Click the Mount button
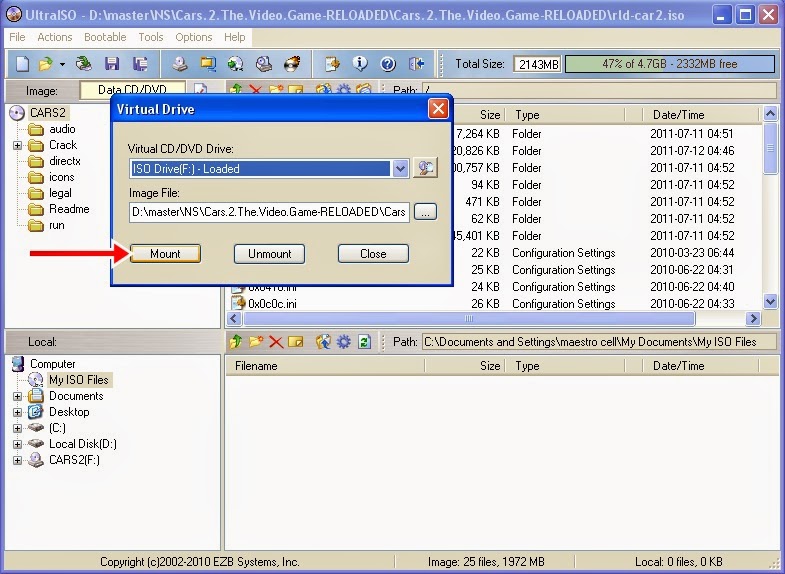 (165, 254)
